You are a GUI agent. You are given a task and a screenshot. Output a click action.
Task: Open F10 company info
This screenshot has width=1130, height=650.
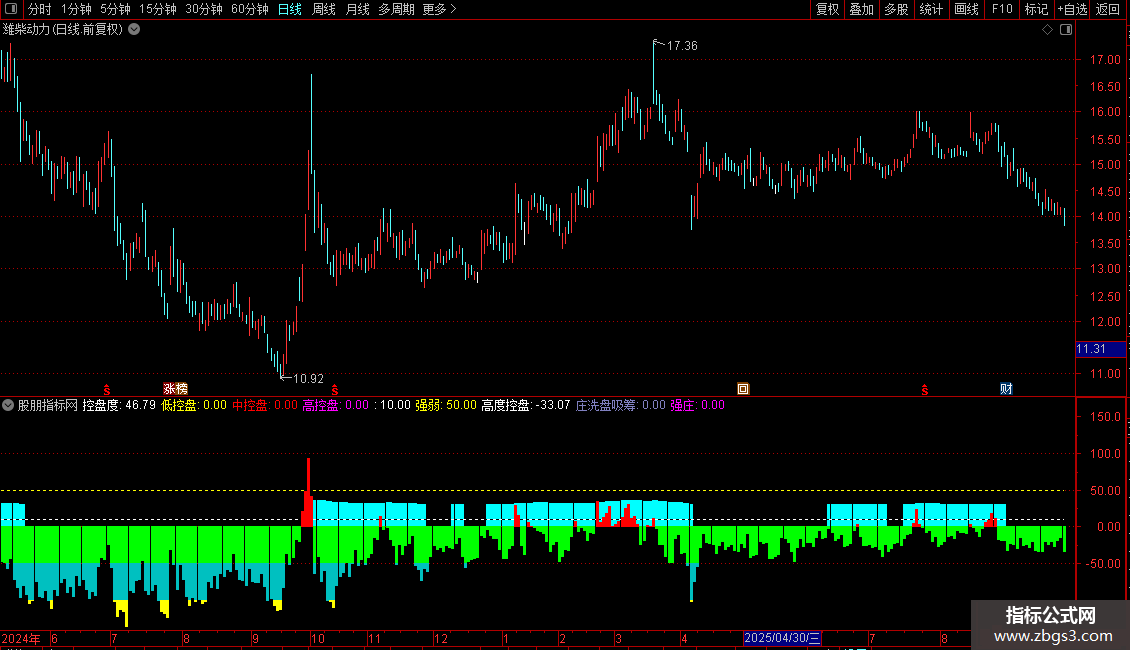click(x=1002, y=9)
